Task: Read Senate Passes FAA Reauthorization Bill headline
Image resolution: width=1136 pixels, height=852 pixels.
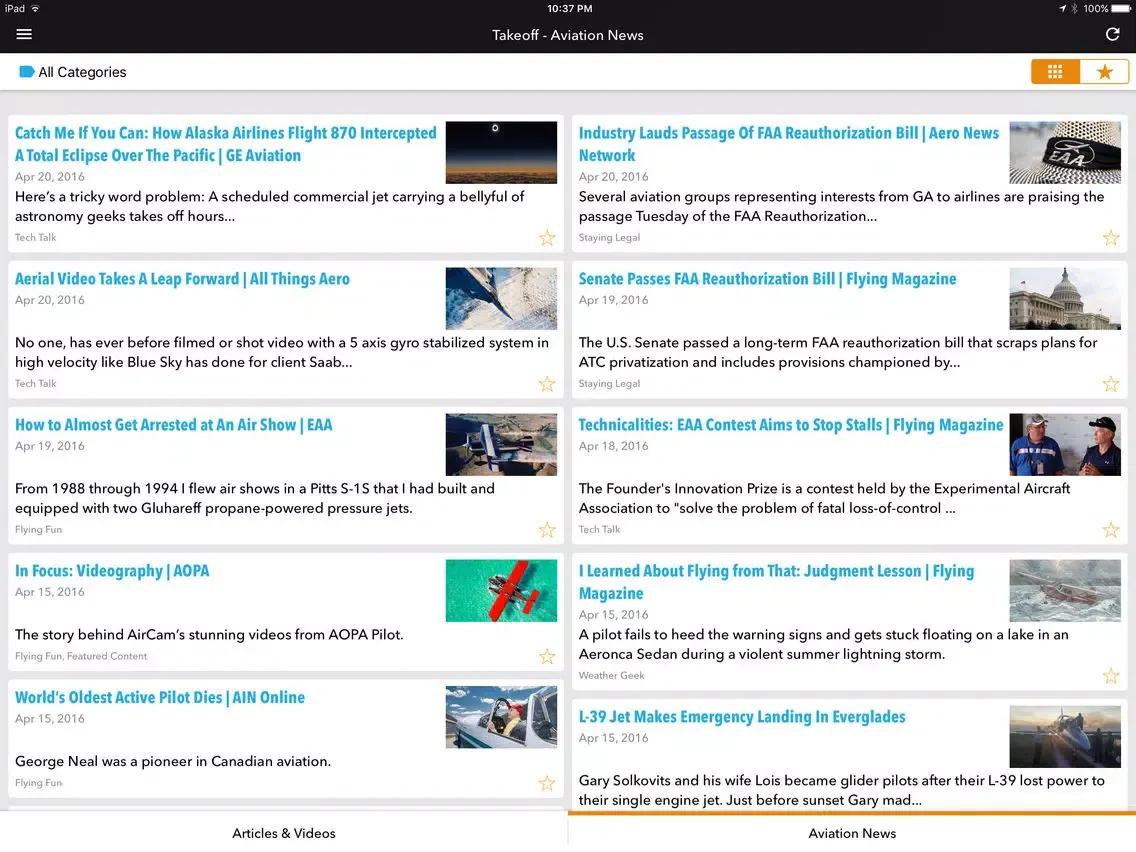Action: [767, 279]
